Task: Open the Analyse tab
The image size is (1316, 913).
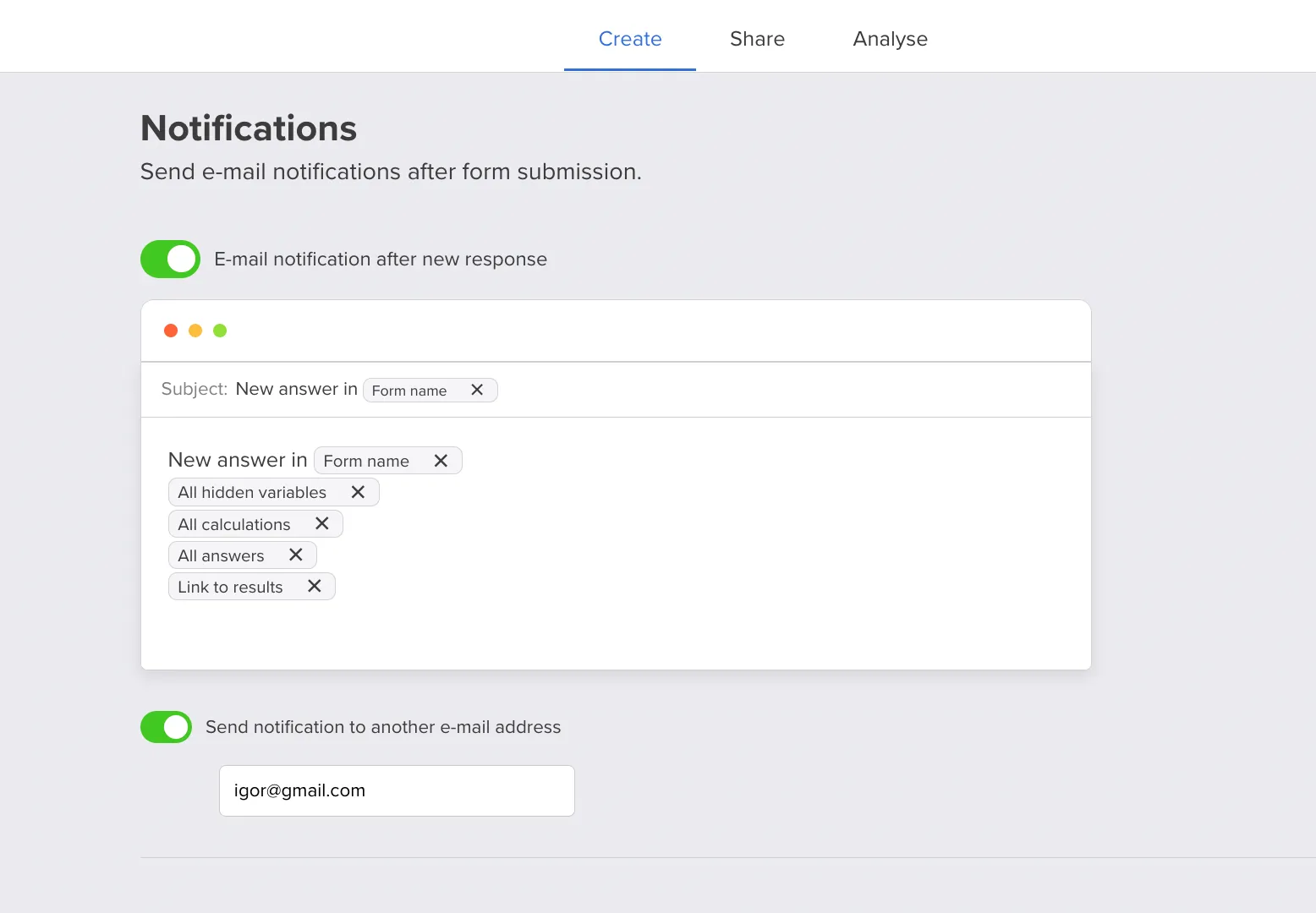Action: pyautogui.click(x=890, y=39)
